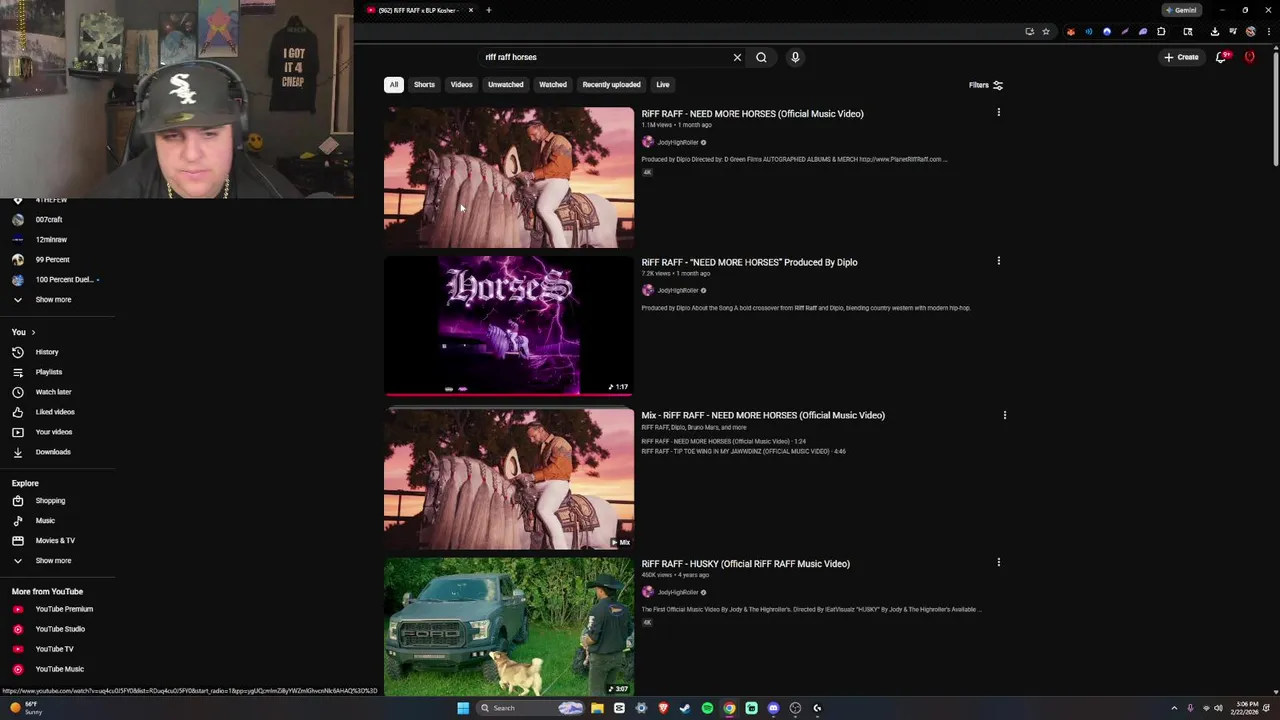Close the RiFF RAFF browser tab
The width and height of the screenshot is (1280, 720).
click(471, 10)
